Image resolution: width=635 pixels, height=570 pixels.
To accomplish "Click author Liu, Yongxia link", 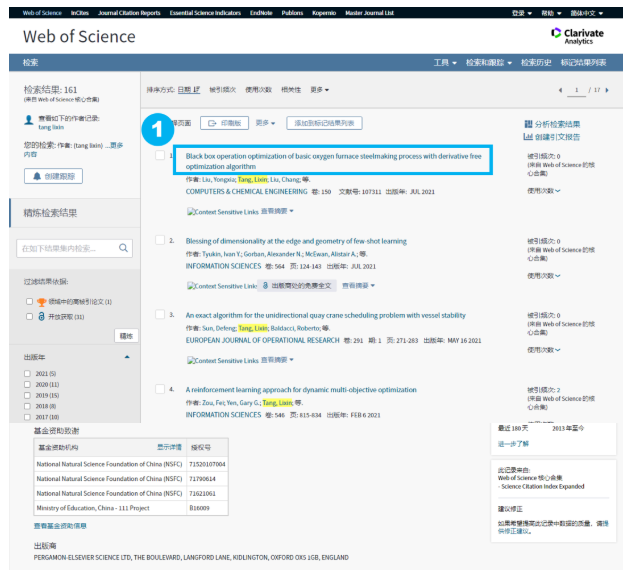I will 219,179.
